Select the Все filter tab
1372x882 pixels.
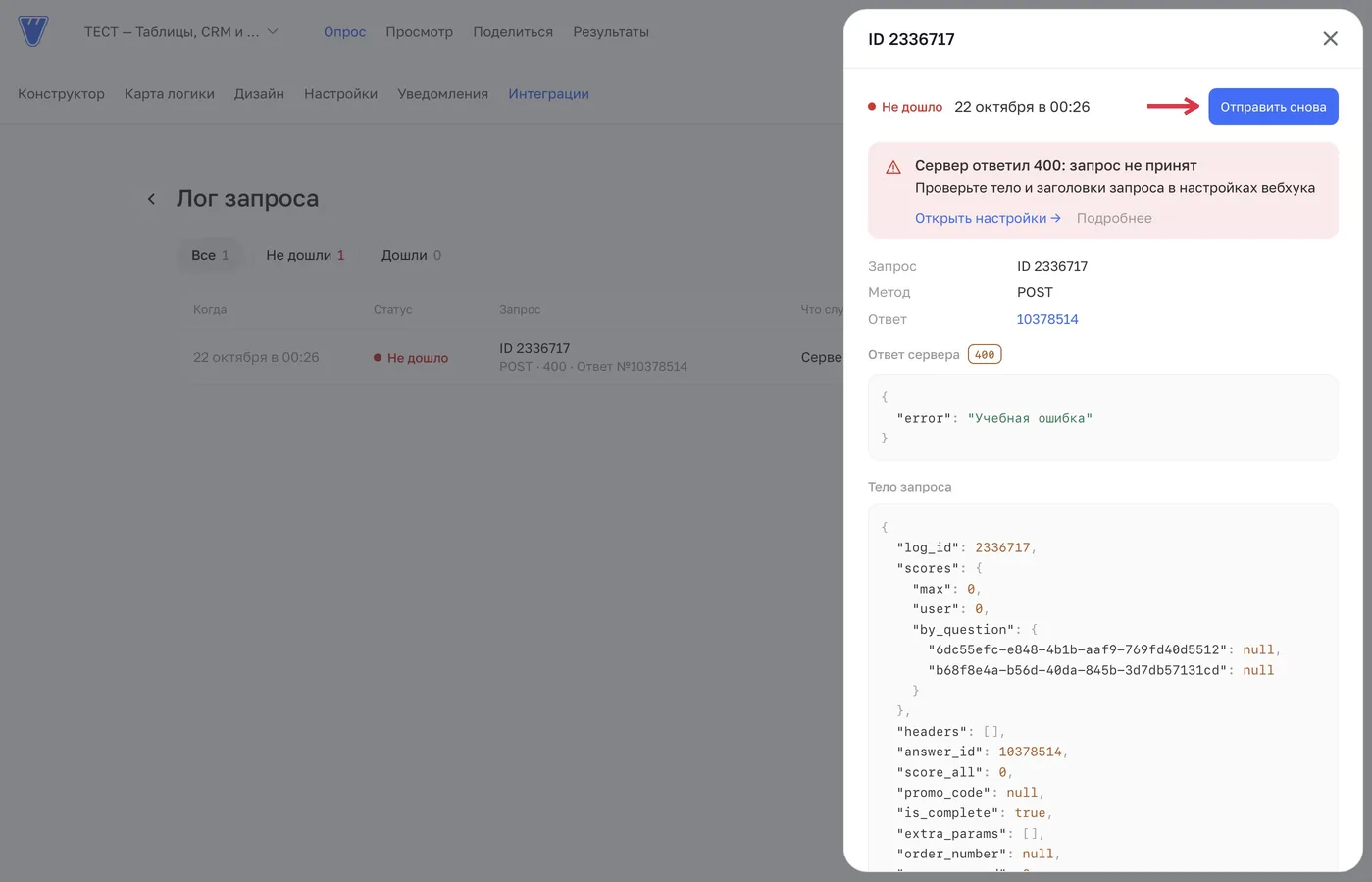coord(210,255)
